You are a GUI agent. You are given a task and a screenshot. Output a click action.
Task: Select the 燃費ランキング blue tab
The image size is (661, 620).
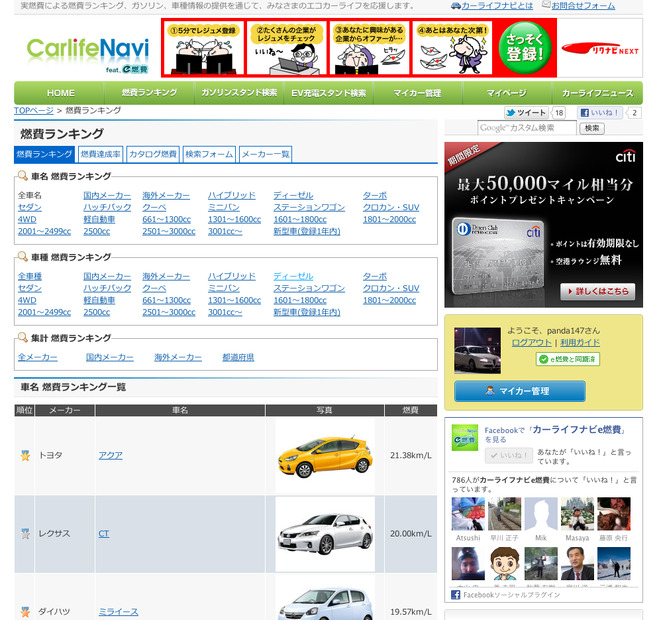45,154
